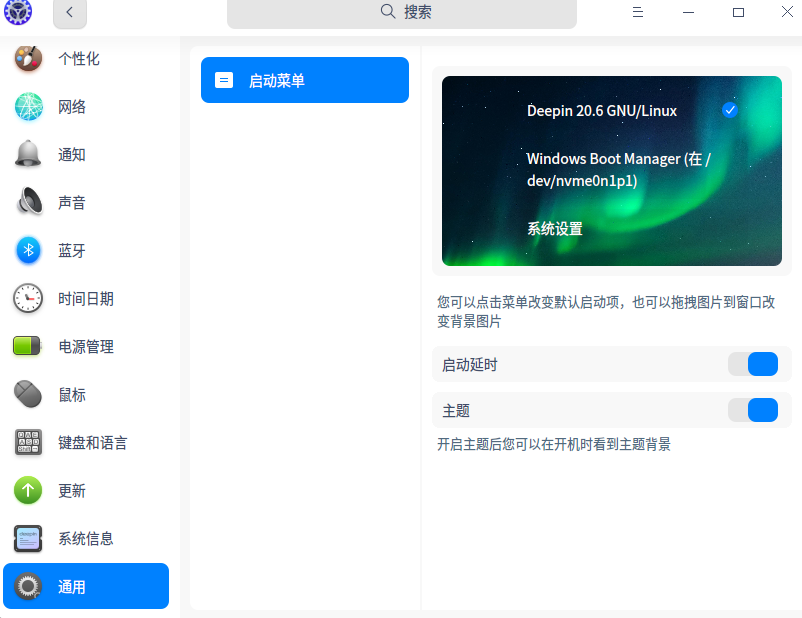The image size is (802, 618).
Task: Maximize the Control Center window
Action: (x=738, y=12)
